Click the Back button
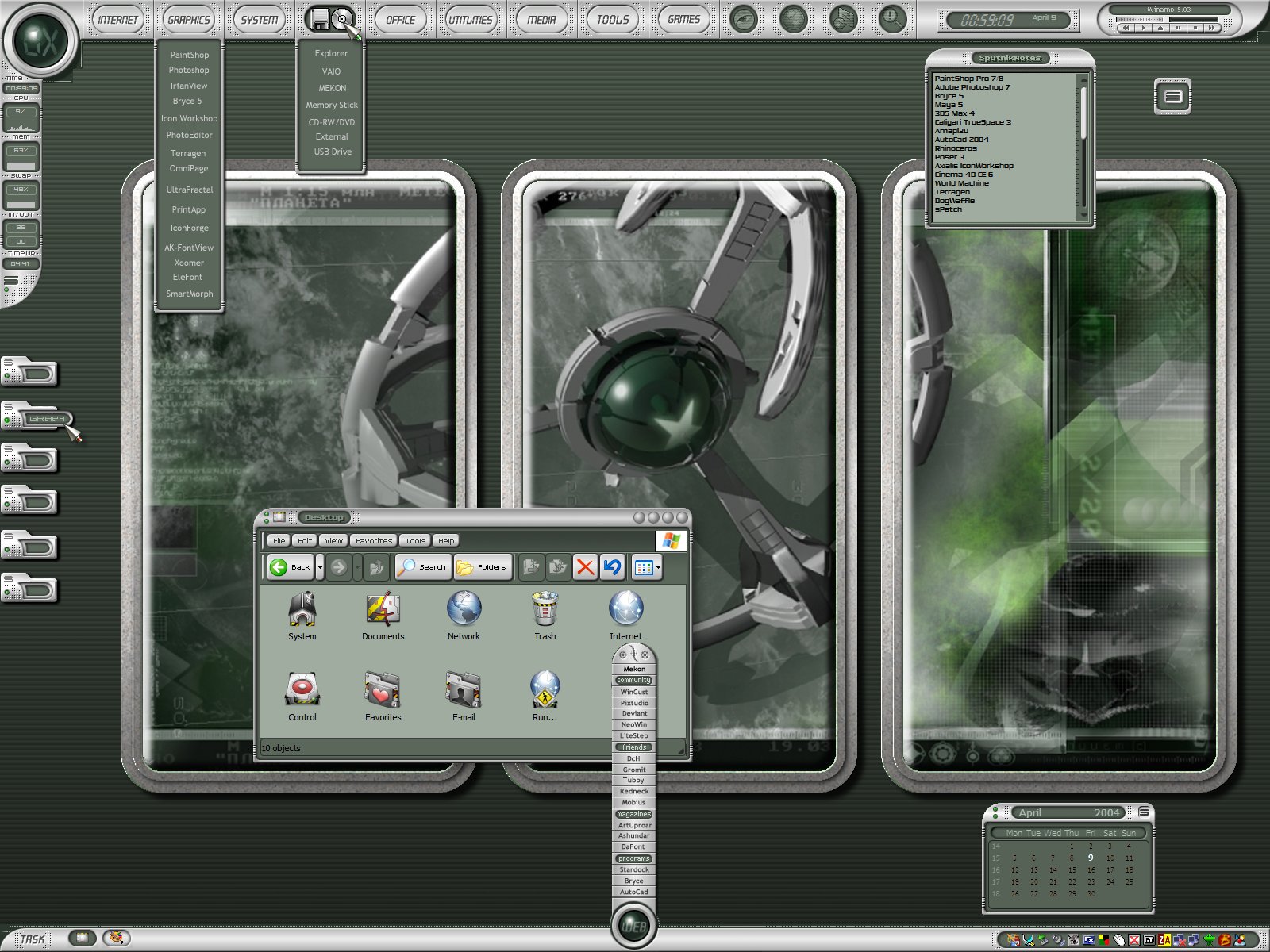Viewport: 1270px width, 952px height. [291, 566]
